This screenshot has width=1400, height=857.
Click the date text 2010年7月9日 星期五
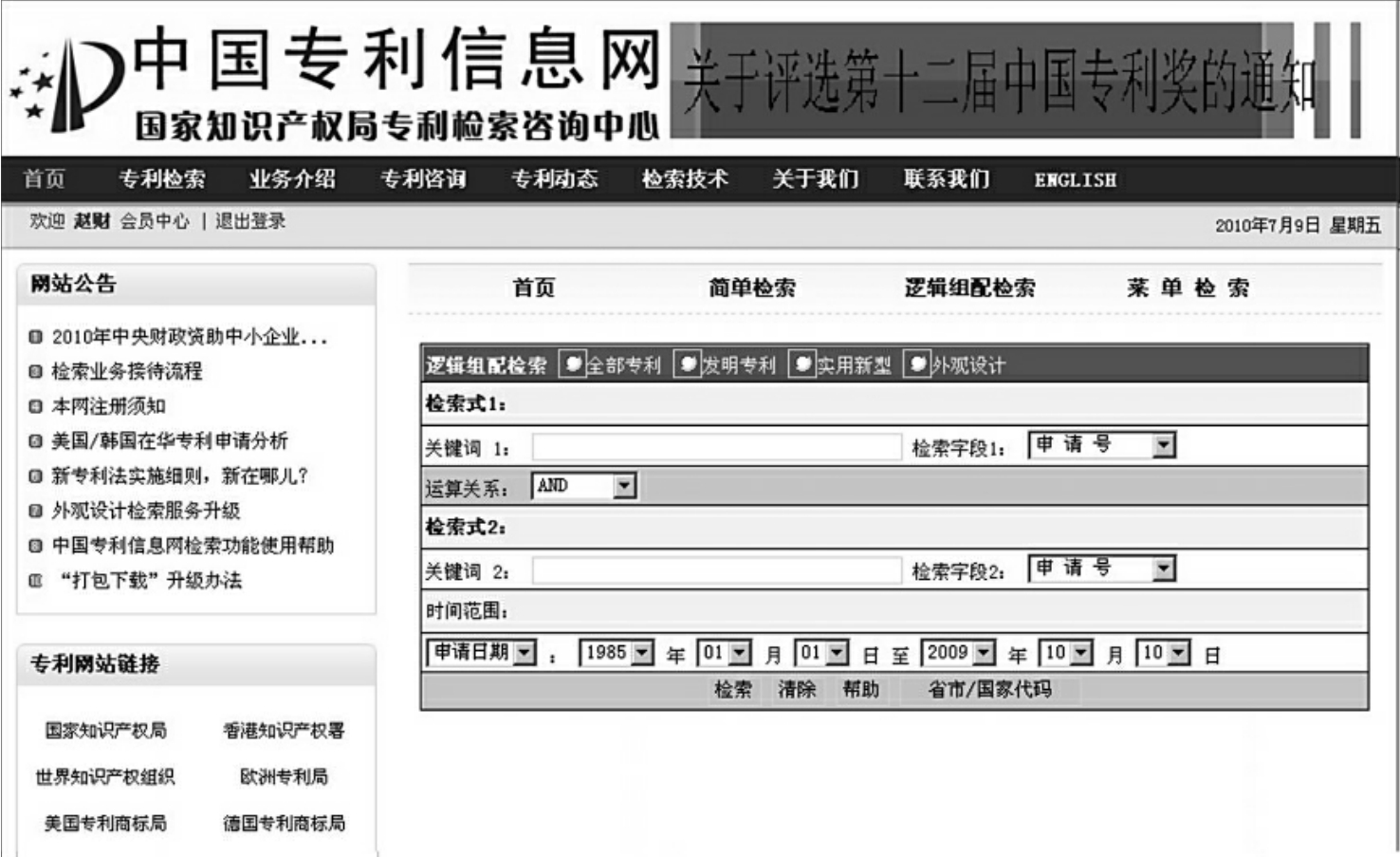click(1298, 225)
